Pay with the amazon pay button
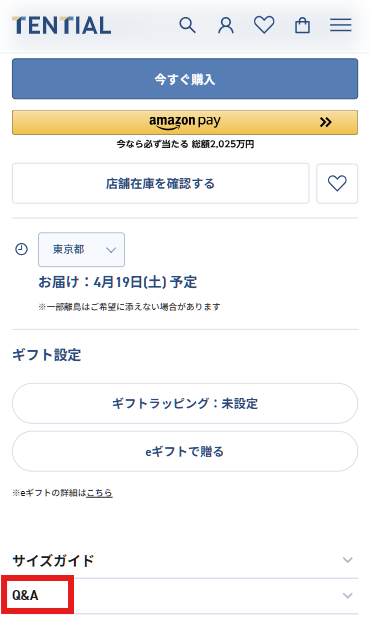 pyautogui.click(x=185, y=122)
